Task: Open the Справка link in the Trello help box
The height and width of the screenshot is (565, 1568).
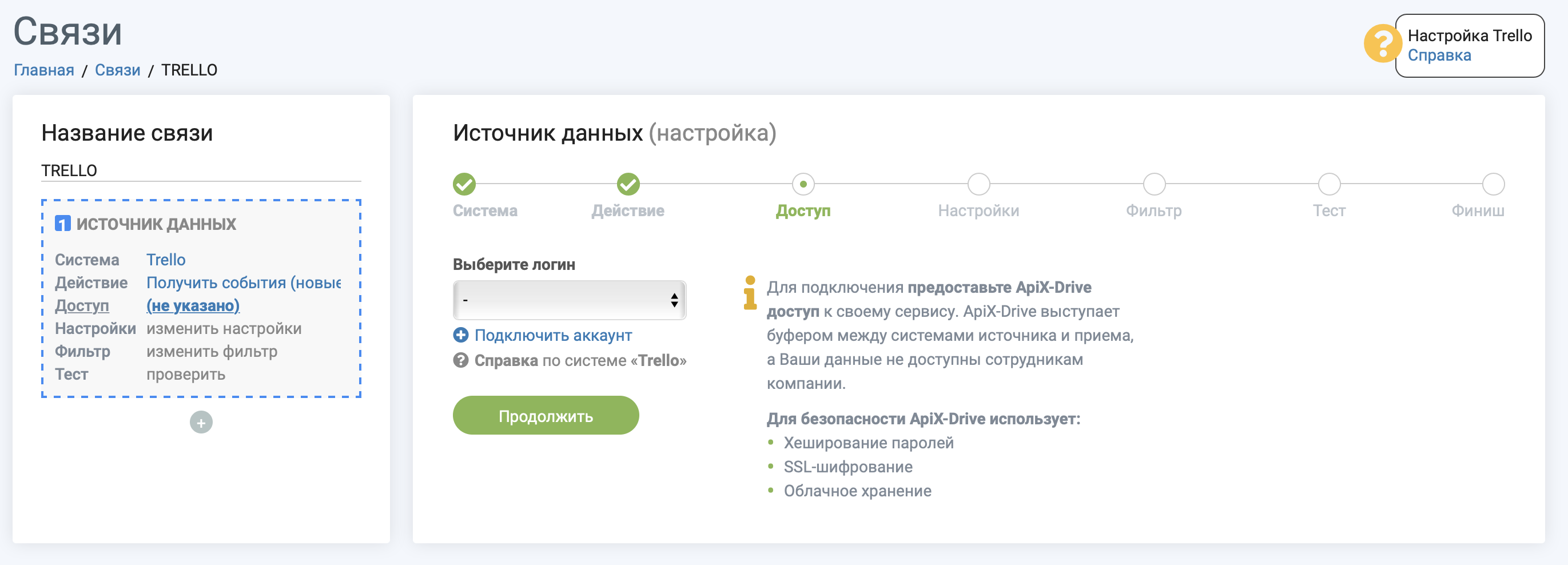Action: [x=1439, y=55]
